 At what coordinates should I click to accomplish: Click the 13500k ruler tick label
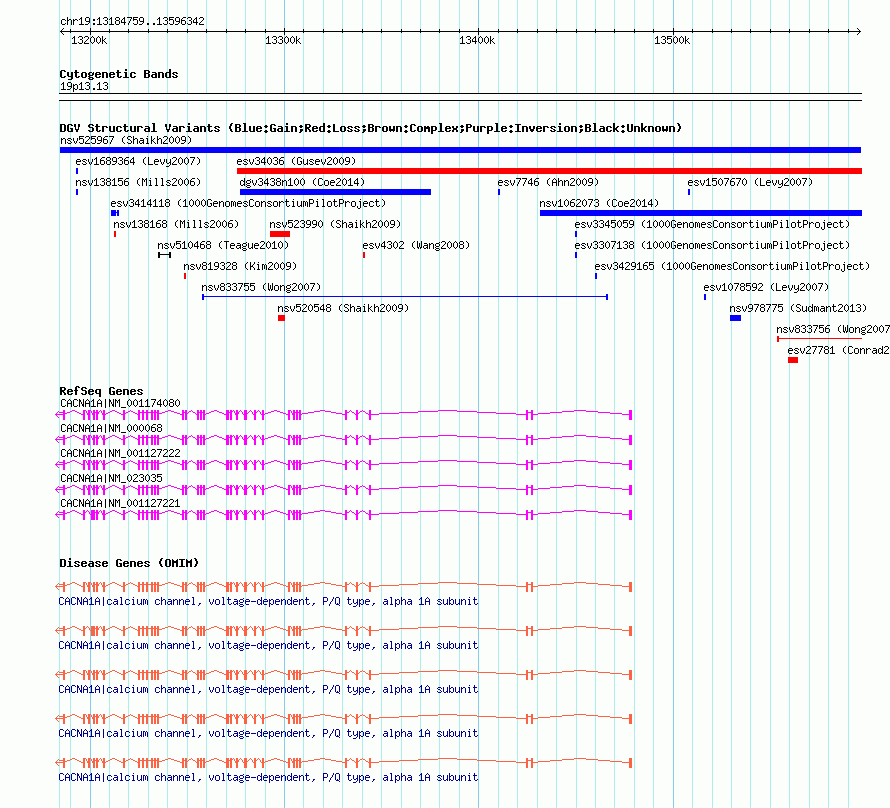pos(672,40)
